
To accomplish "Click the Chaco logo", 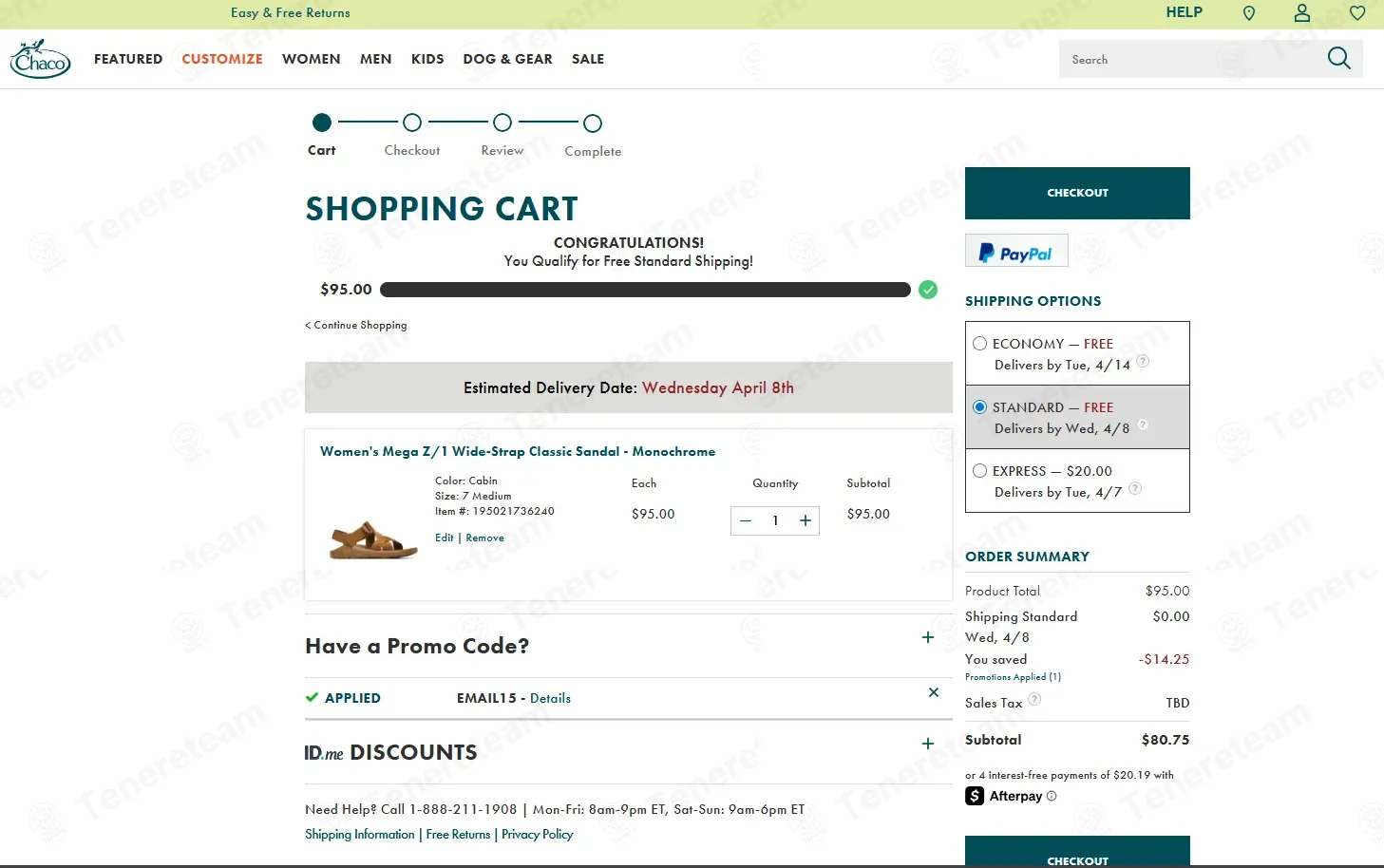I will click(40, 59).
